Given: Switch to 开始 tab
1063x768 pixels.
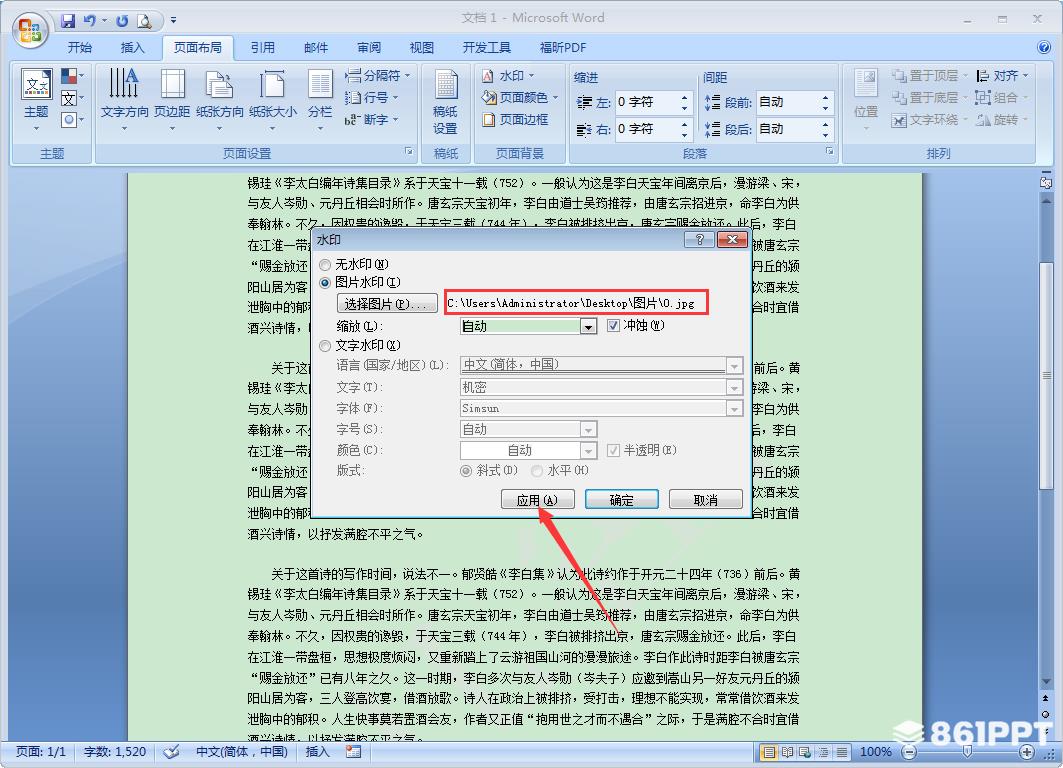Looking at the screenshot, I should point(79,47).
